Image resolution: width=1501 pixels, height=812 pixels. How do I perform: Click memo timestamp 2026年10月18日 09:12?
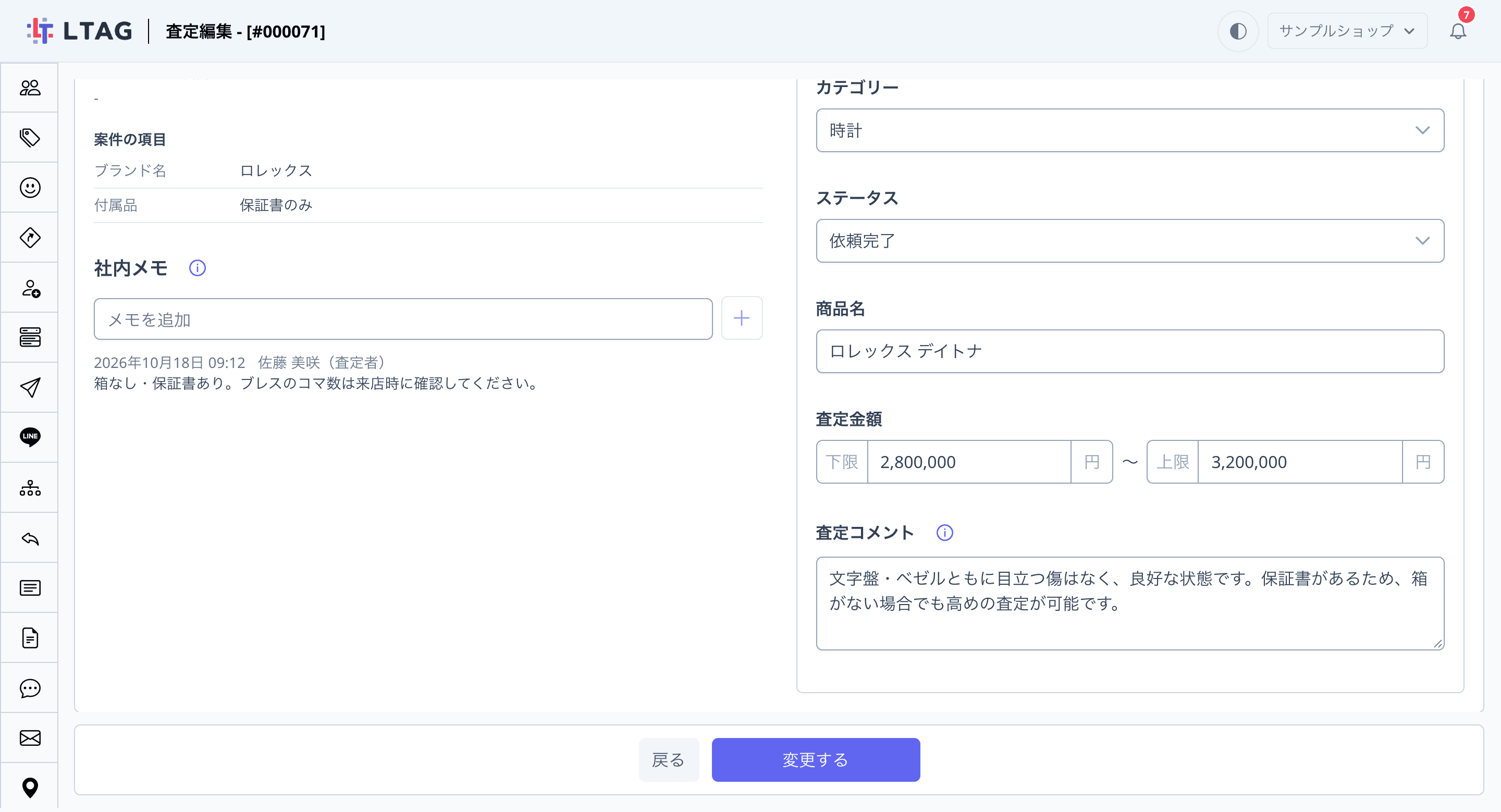pyautogui.click(x=169, y=362)
